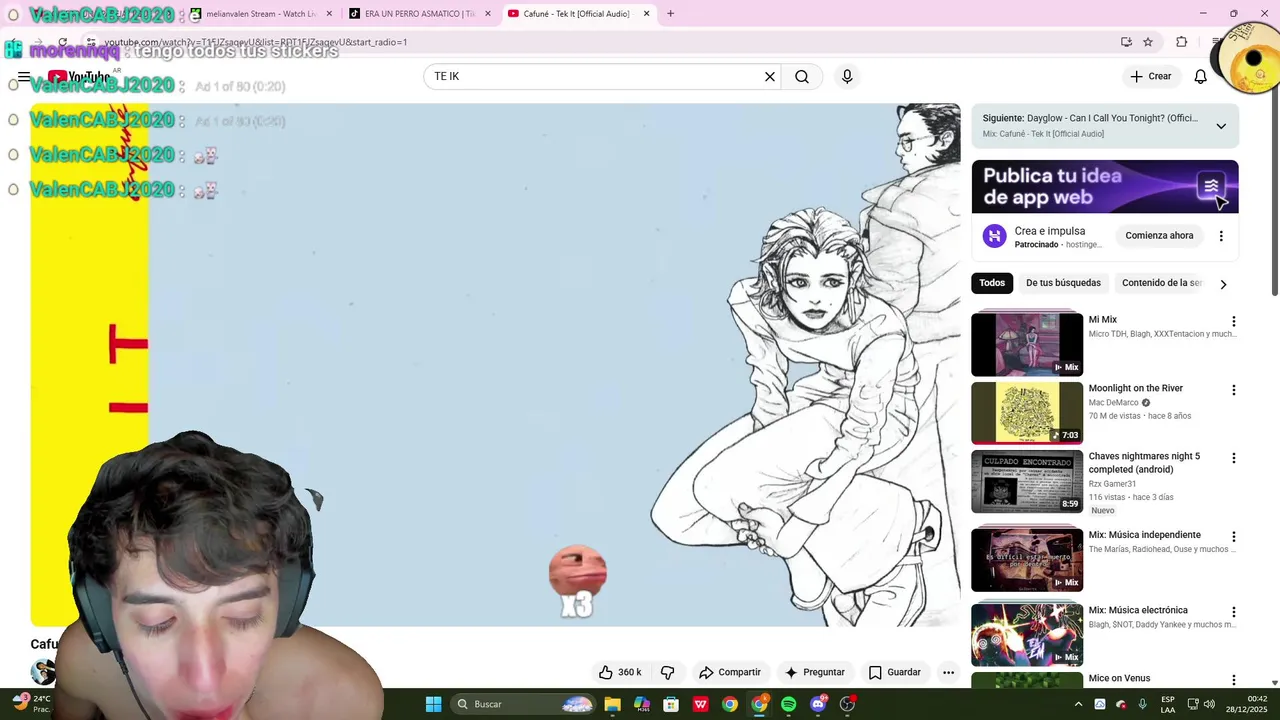Open weather widget showing 24°C
The height and width of the screenshot is (720, 1280).
[30, 704]
